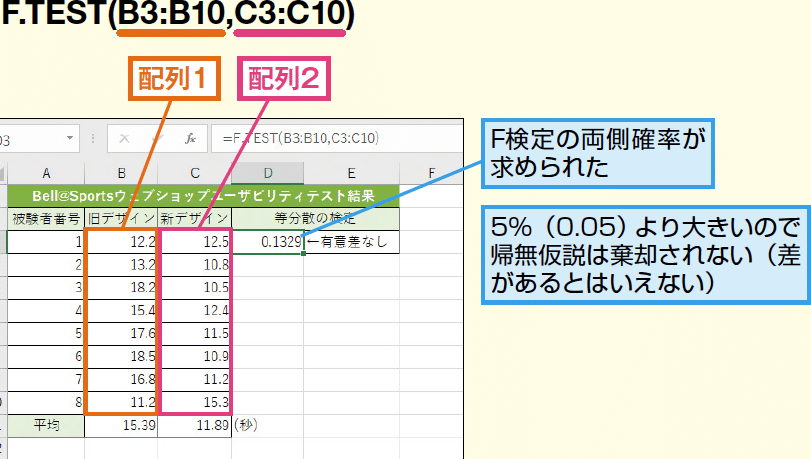
Task: Click the 被験者番号 header cell
Action: (x=46, y=218)
